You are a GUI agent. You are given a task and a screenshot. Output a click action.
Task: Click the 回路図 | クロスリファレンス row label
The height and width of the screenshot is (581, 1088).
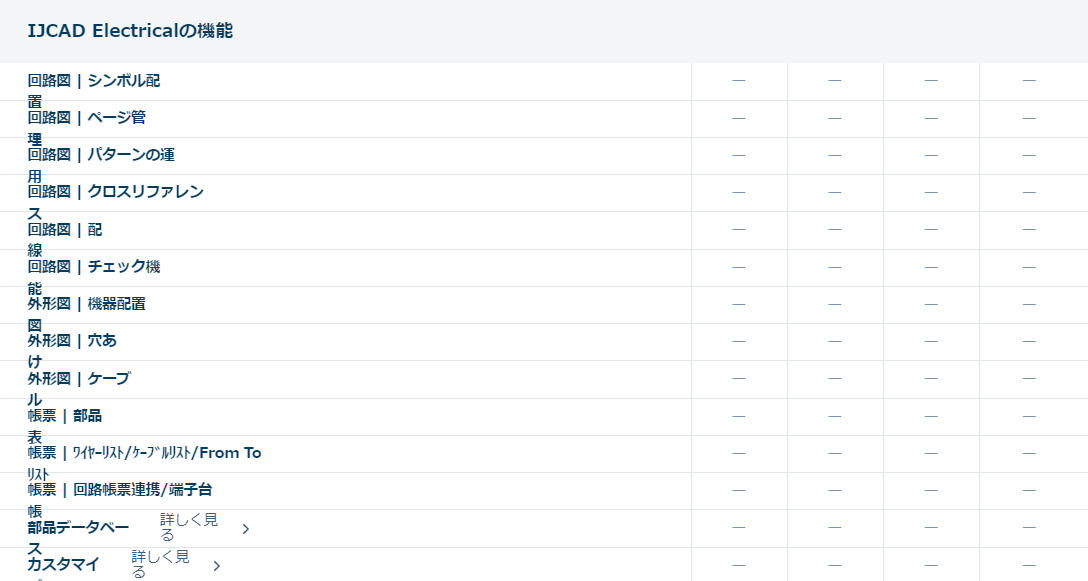tap(116, 192)
